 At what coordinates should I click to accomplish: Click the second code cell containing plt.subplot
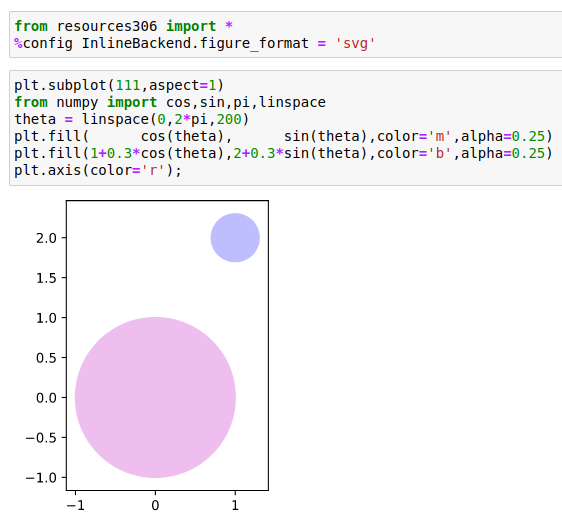point(286,128)
